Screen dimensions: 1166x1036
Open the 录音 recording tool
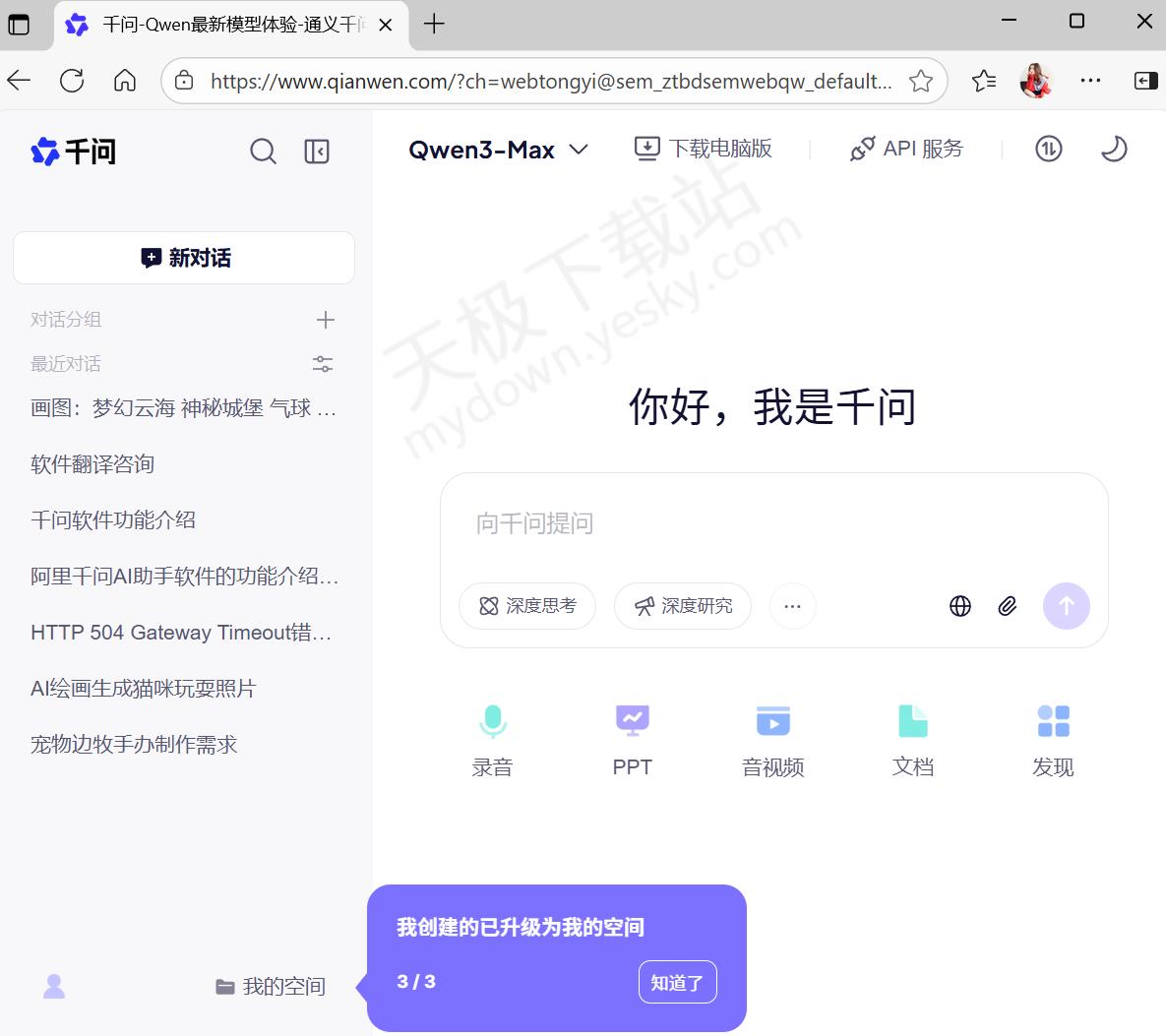click(x=492, y=740)
